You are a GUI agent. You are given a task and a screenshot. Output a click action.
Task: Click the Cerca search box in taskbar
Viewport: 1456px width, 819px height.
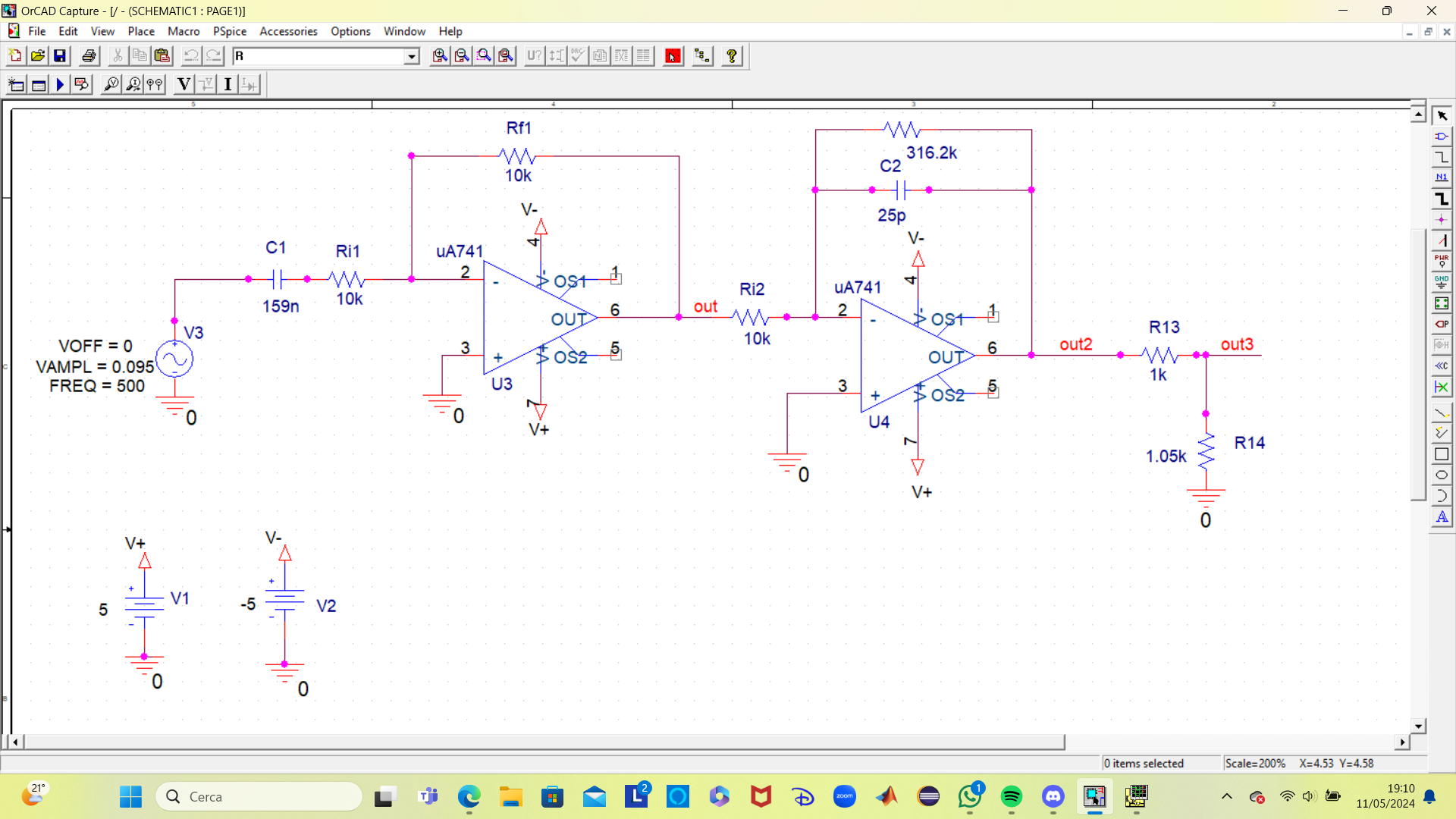click(x=259, y=796)
